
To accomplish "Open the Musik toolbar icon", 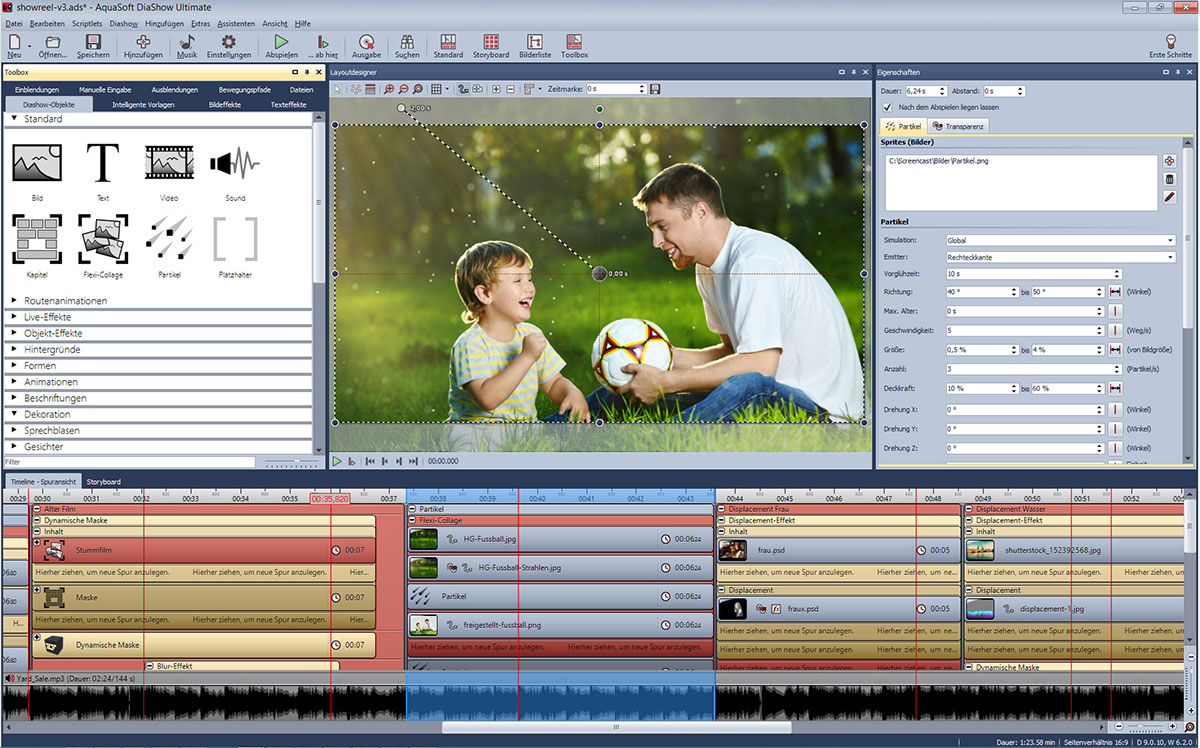I will pyautogui.click(x=187, y=43).
